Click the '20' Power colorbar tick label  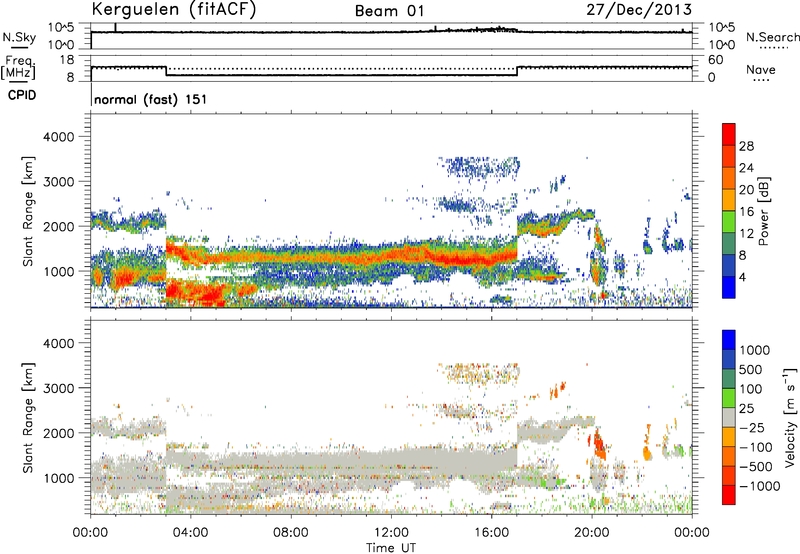coord(746,190)
